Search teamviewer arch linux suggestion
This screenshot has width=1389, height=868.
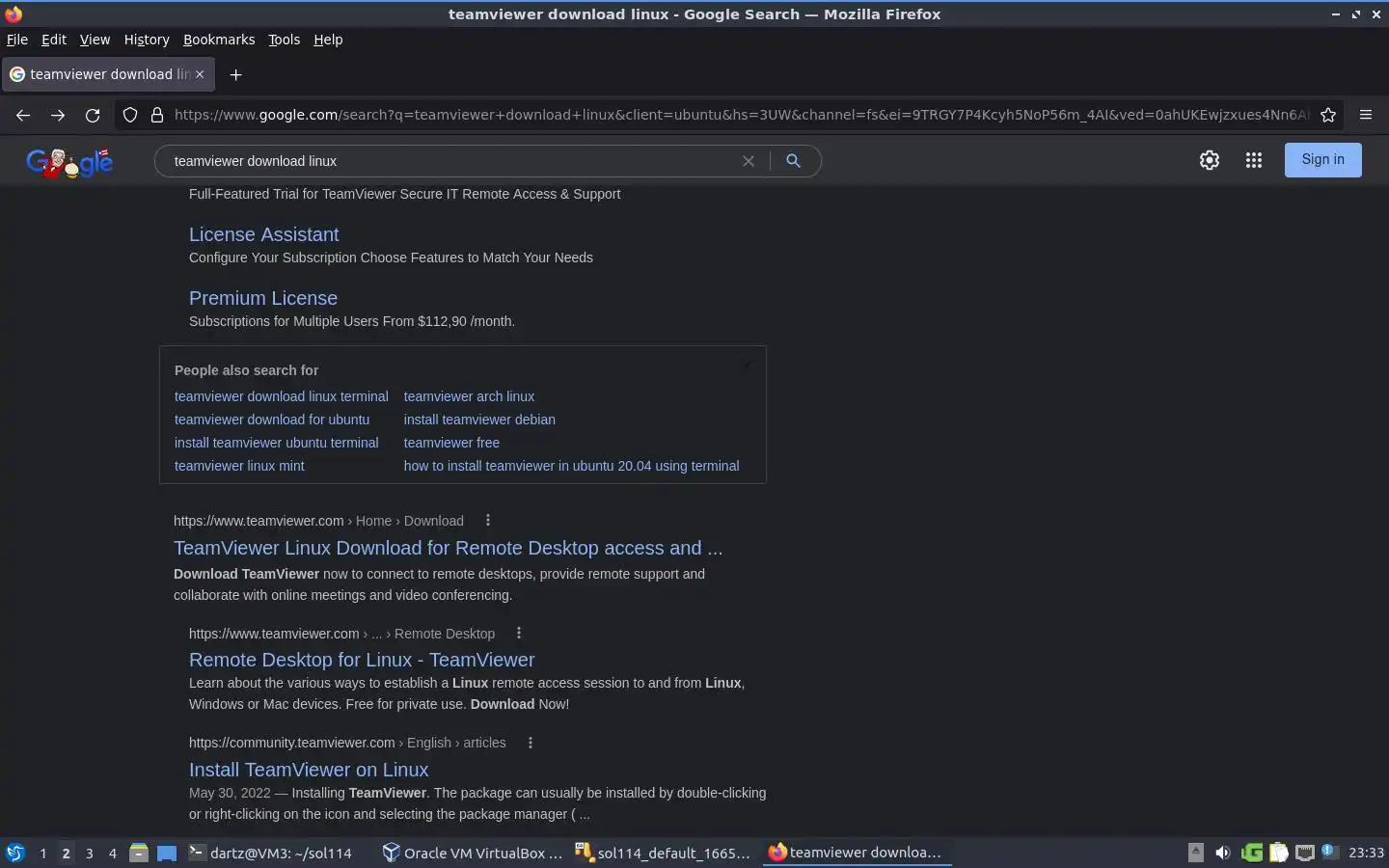[469, 396]
